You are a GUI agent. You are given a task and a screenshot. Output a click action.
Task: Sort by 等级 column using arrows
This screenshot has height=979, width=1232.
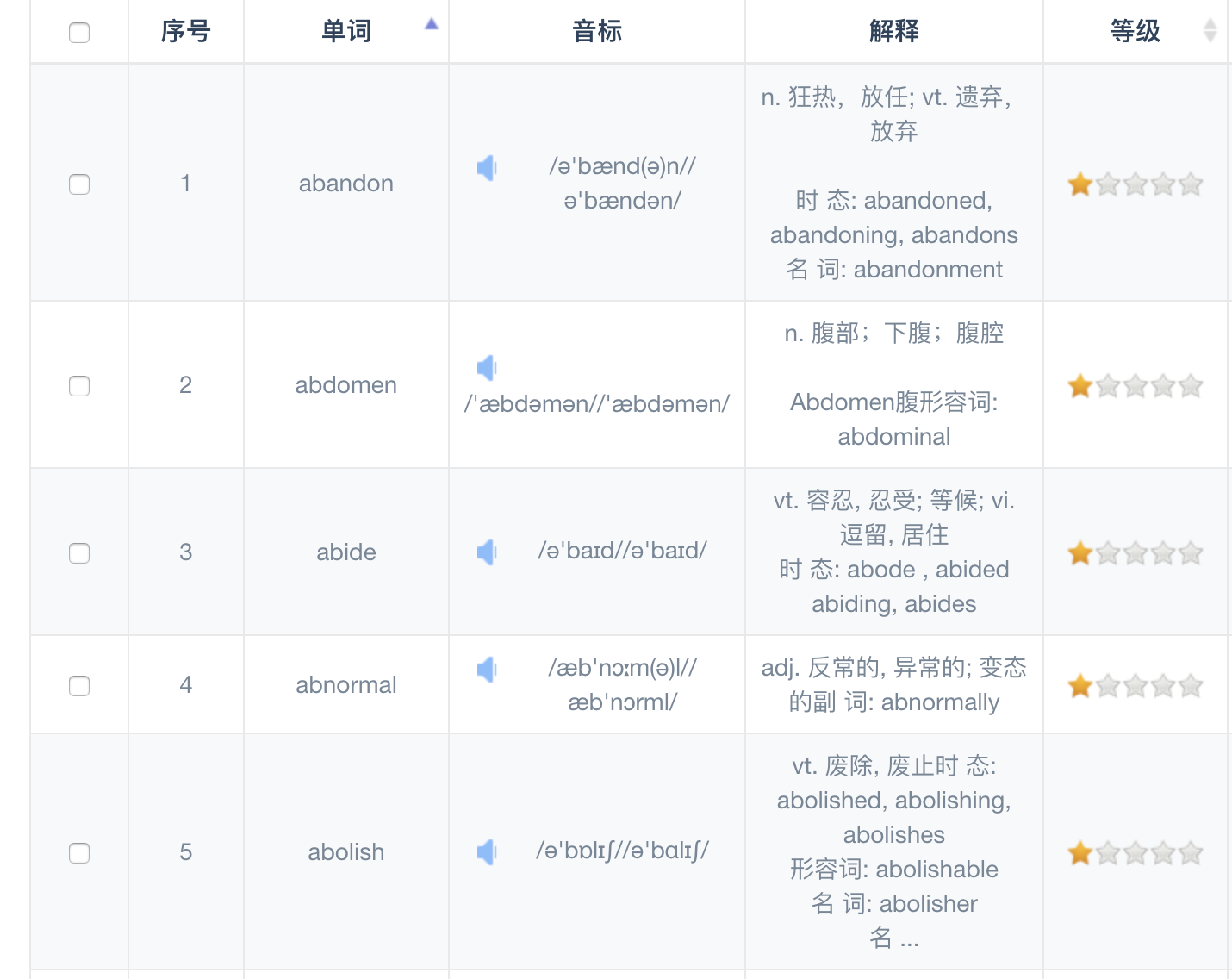[x=1210, y=31]
